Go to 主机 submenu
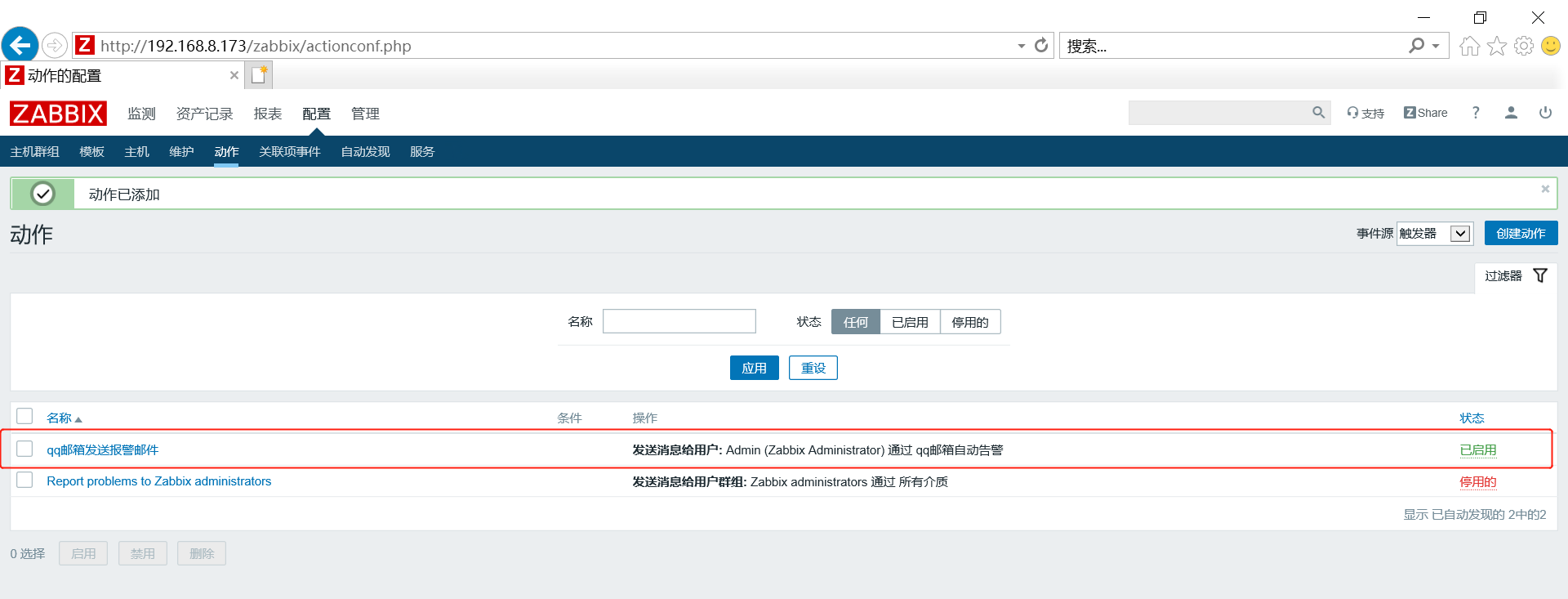The height and width of the screenshot is (599, 1568). 136,152
